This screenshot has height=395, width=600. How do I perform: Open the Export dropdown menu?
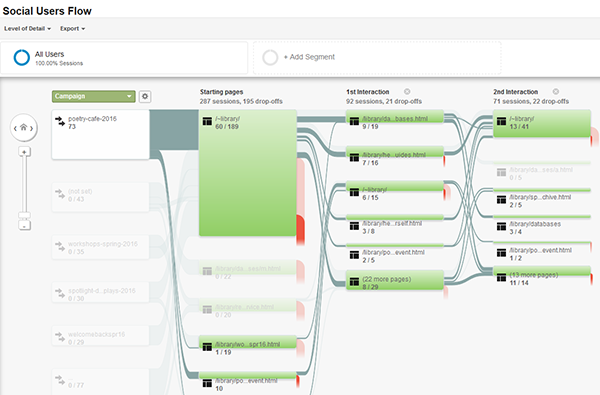(72, 29)
